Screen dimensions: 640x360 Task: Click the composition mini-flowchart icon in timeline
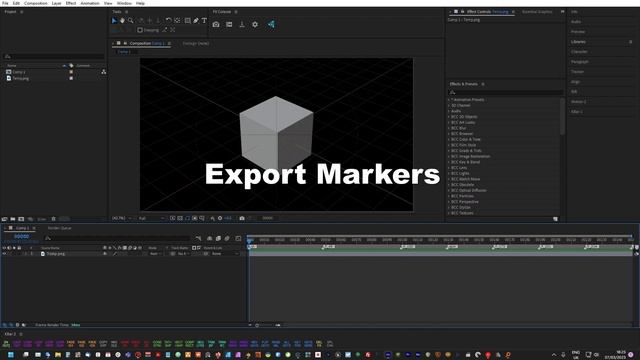click(198, 238)
